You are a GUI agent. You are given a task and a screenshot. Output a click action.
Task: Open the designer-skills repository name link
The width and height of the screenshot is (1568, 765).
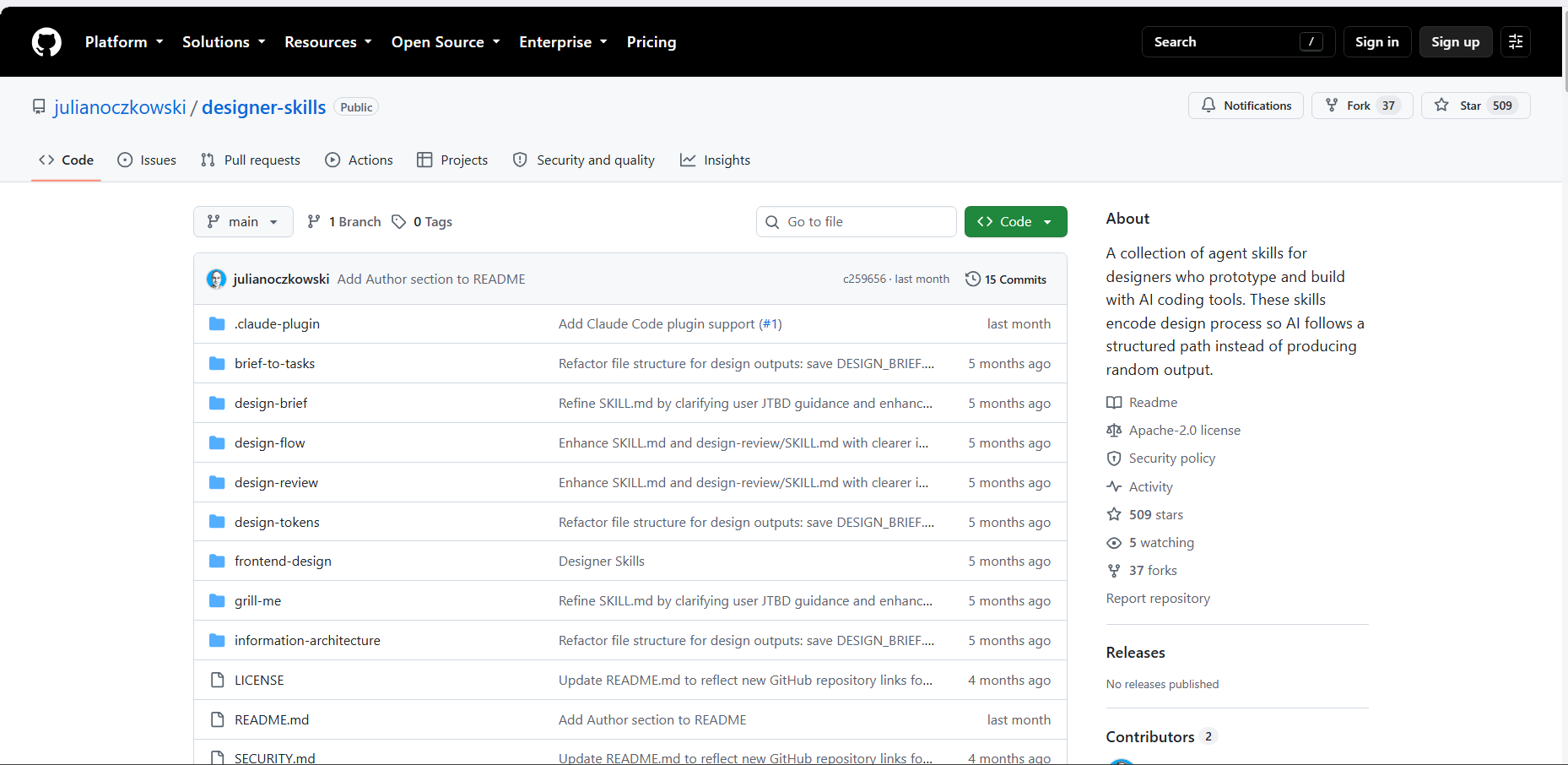263,107
